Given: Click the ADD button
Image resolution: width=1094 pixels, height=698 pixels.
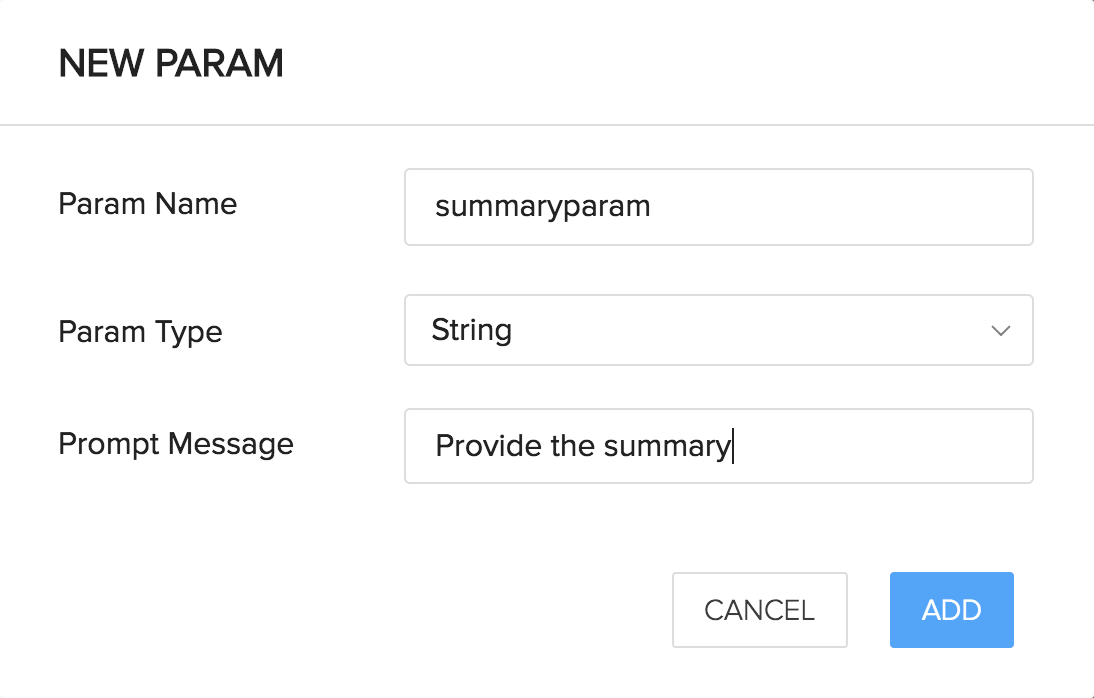Looking at the screenshot, I should pyautogui.click(x=952, y=610).
